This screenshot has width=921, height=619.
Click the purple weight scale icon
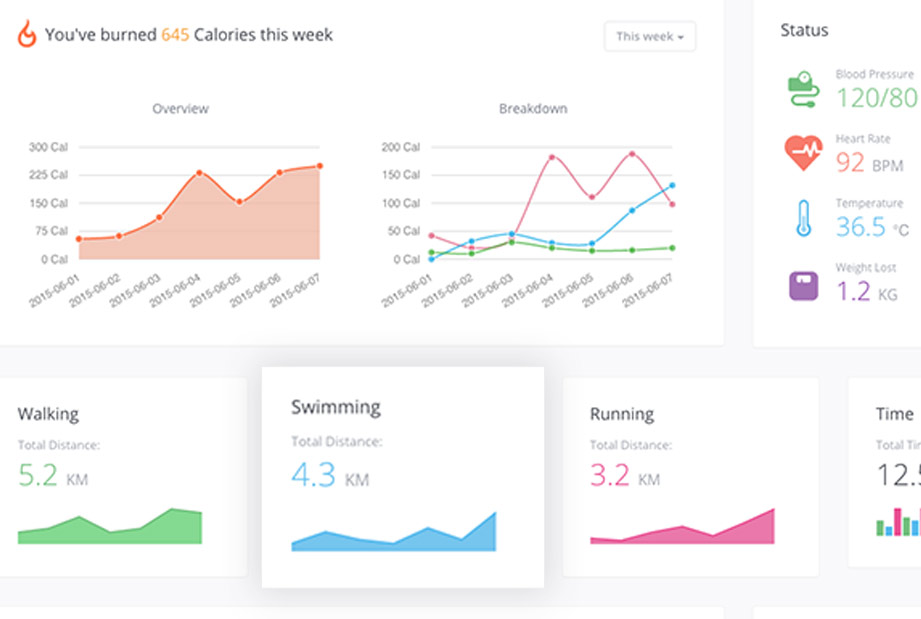(804, 286)
